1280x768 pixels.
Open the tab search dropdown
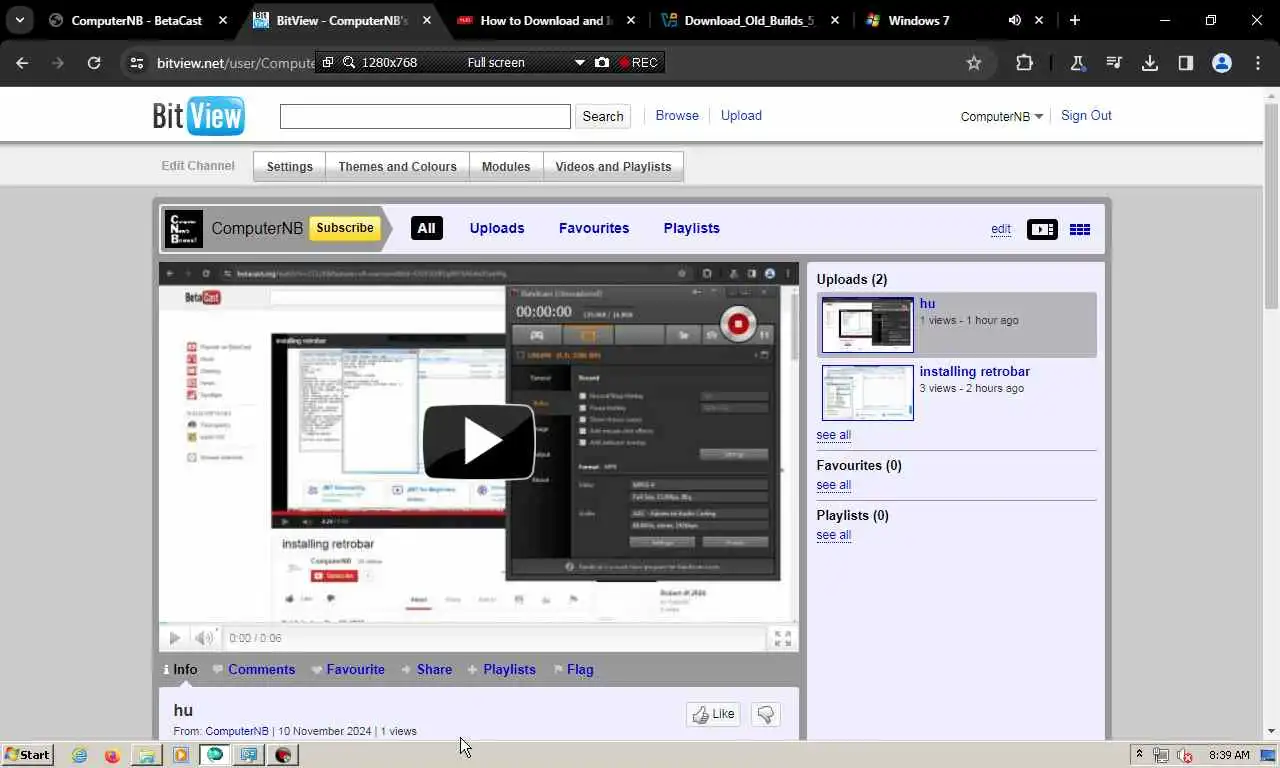click(19, 20)
